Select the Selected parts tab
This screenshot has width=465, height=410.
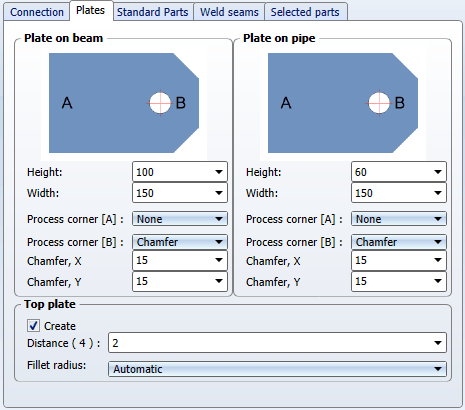[305, 12]
